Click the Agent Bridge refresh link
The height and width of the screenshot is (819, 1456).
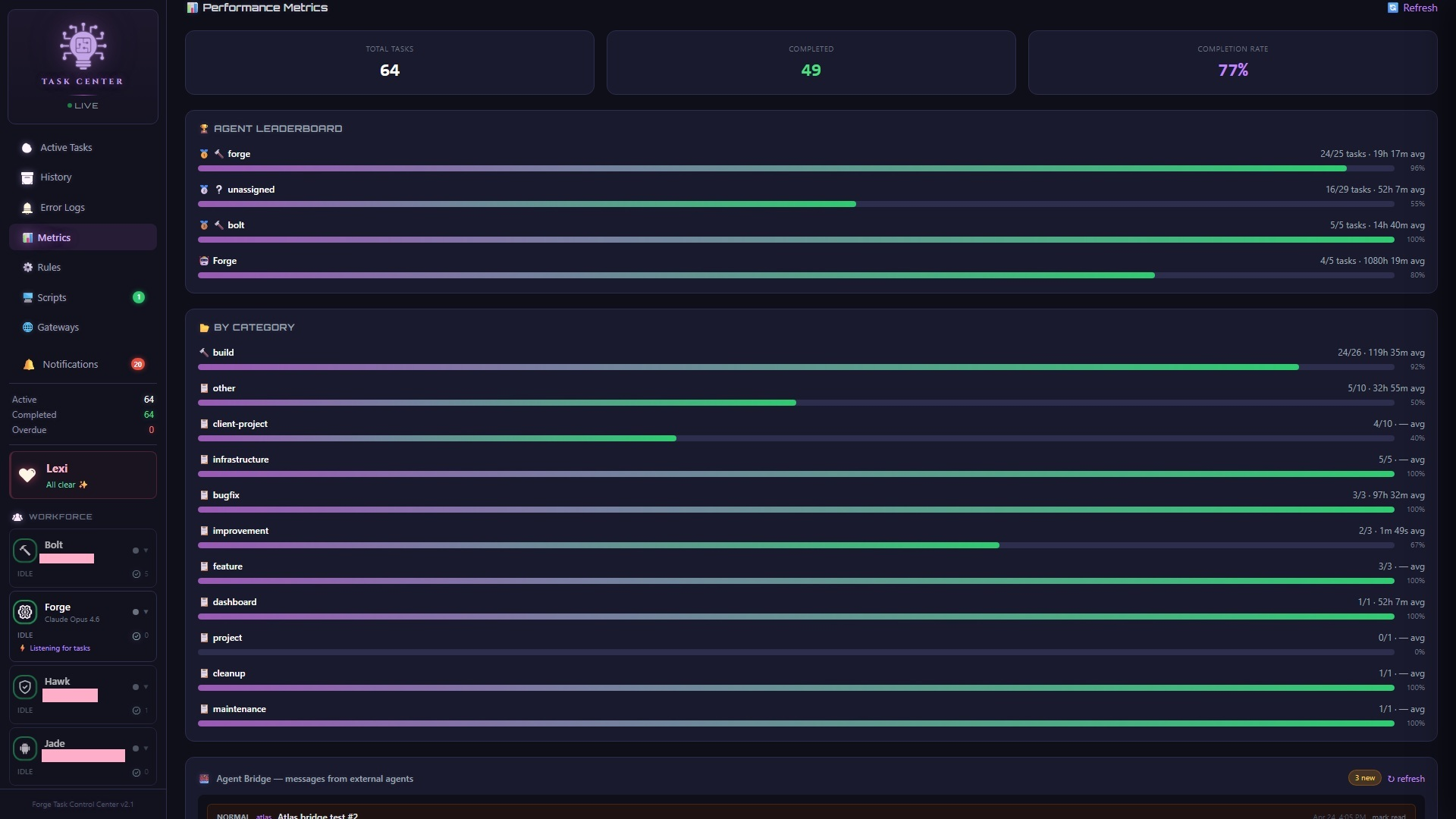click(x=1406, y=779)
